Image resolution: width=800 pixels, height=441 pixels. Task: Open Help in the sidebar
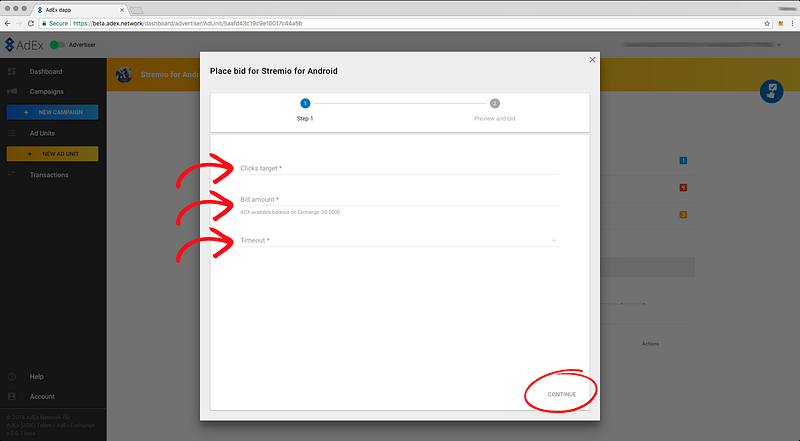click(x=36, y=377)
